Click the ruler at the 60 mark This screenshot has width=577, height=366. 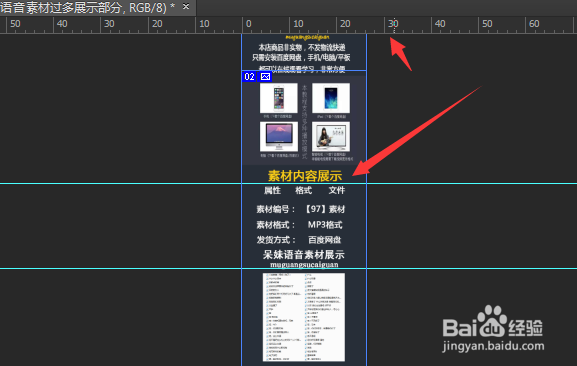tap(534, 24)
